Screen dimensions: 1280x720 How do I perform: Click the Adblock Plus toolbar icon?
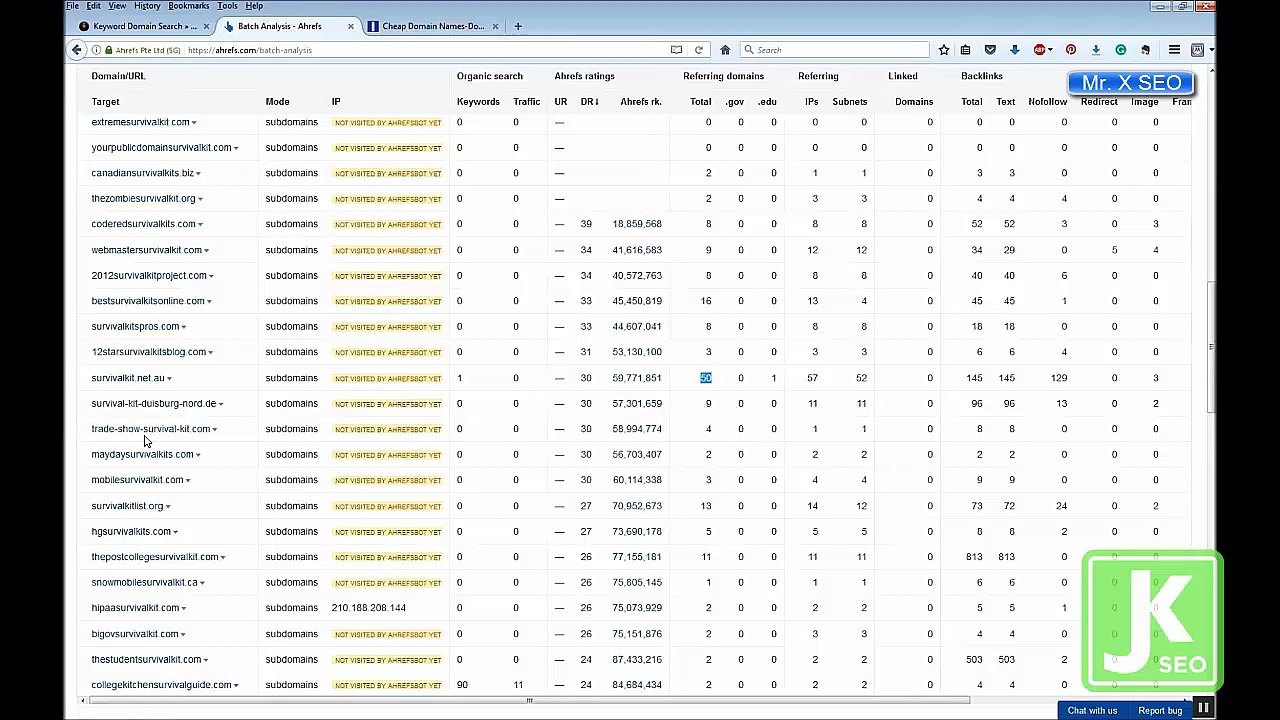coord(1040,50)
